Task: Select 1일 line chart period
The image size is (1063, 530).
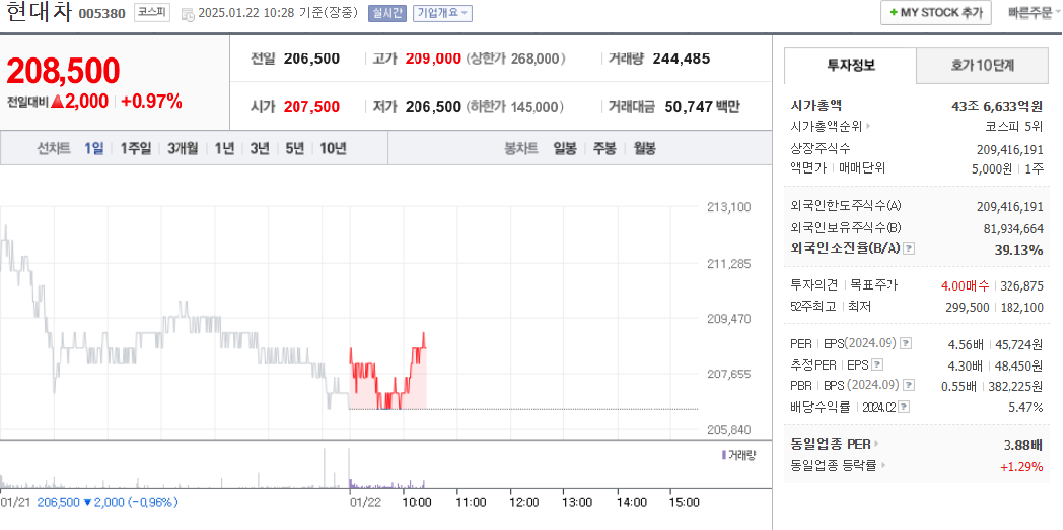Action: (94, 148)
